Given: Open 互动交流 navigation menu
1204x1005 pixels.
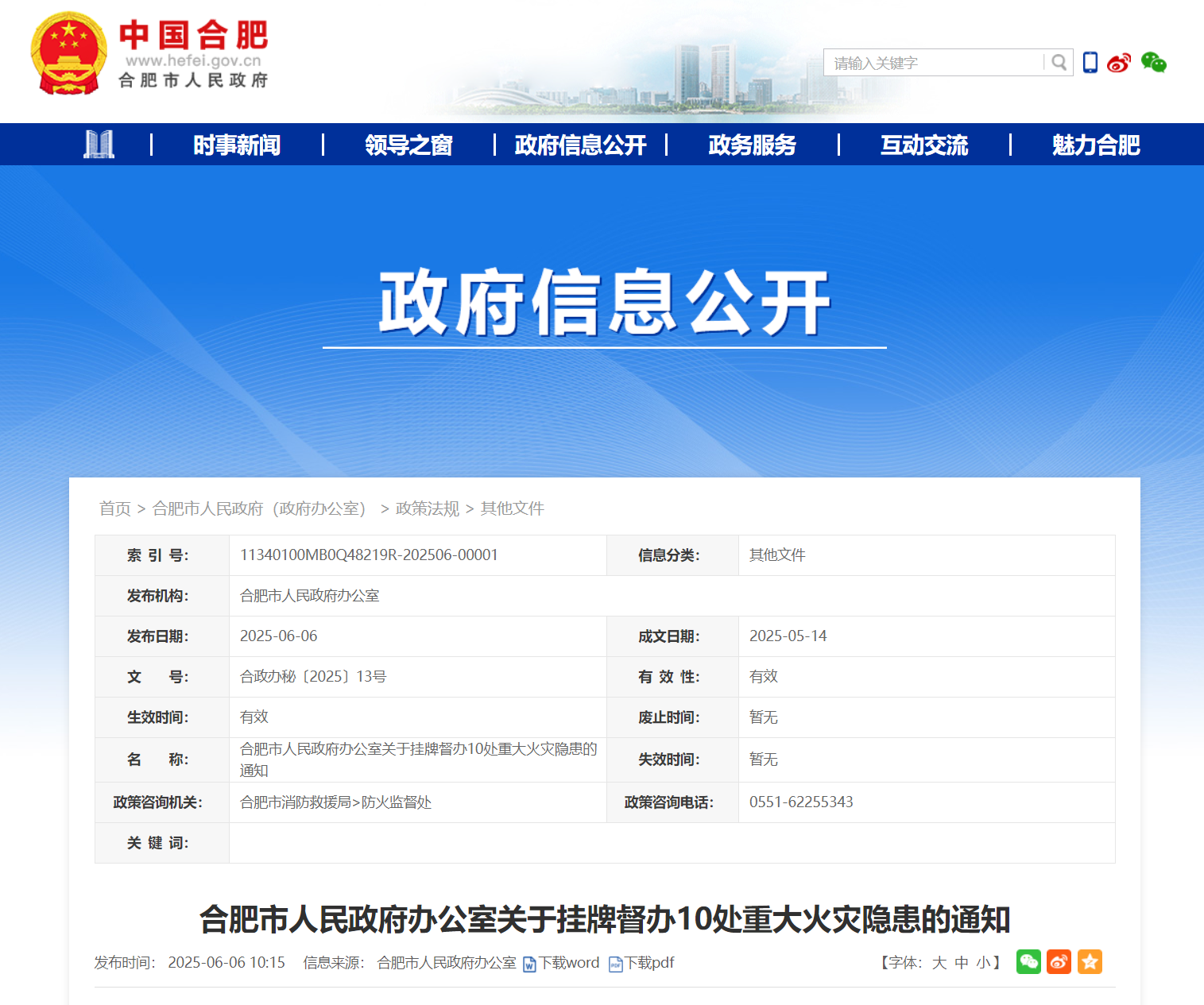Looking at the screenshot, I should pos(924,145).
